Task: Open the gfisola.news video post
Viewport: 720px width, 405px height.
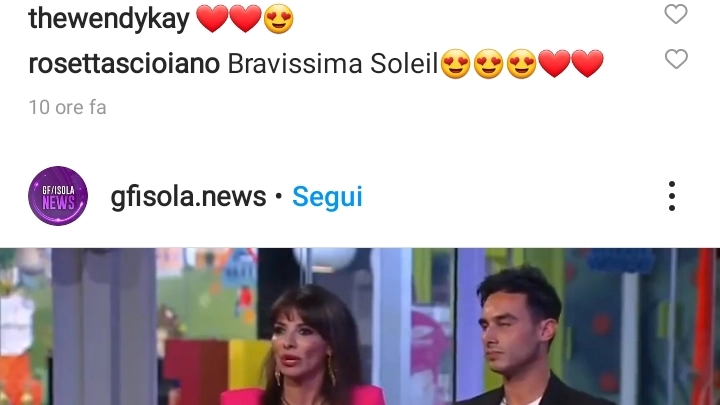Action: [x=360, y=326]
